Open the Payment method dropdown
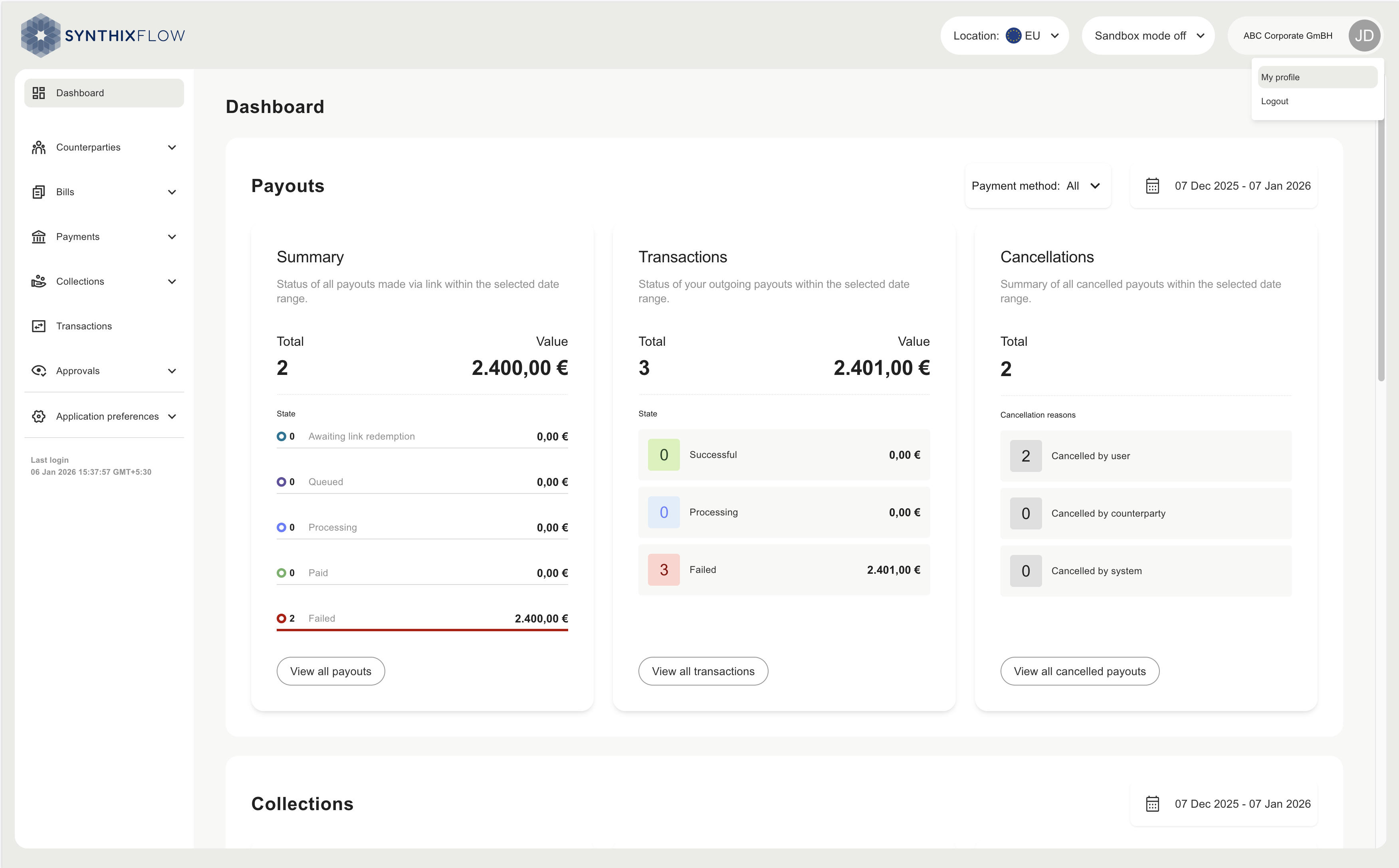The image size is (1399, 868). pyautogui.click(x=1038, y=186)
